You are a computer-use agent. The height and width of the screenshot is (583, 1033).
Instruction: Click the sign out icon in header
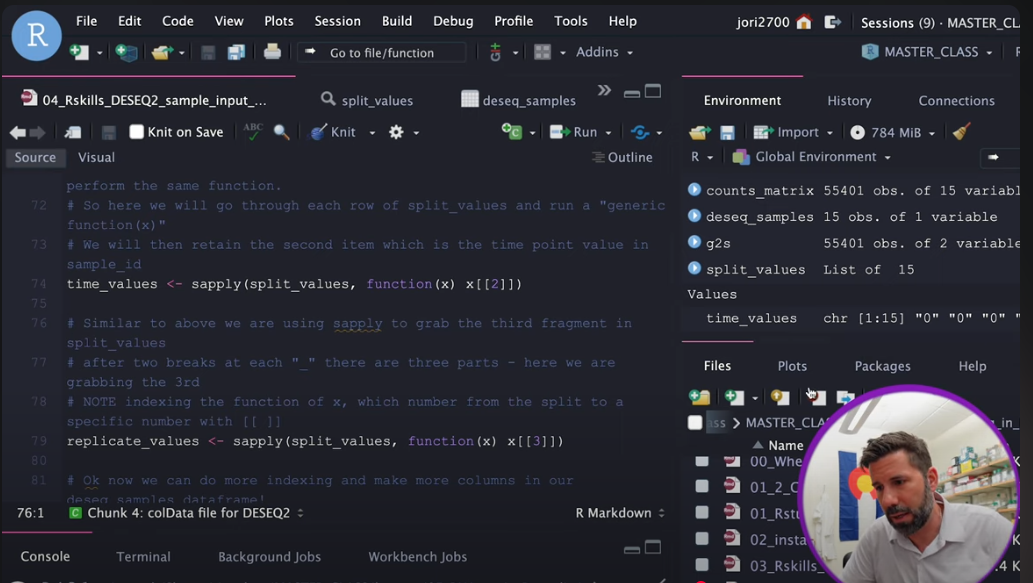[833, 22]
